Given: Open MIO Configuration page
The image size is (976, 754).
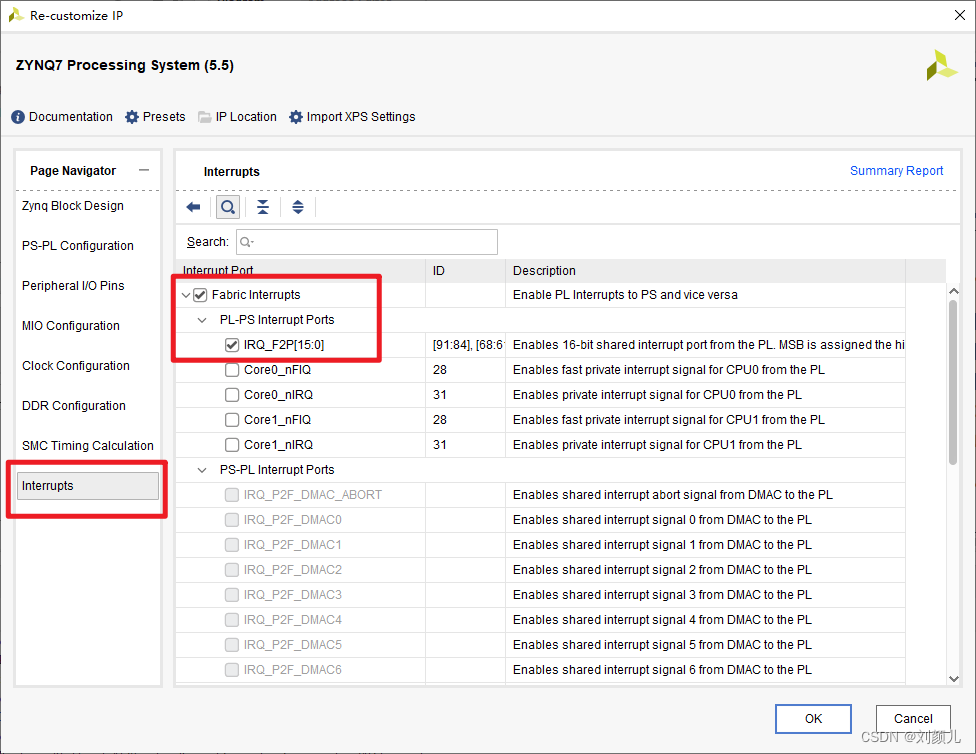Looking at the screenshot, I should point(71,326).
